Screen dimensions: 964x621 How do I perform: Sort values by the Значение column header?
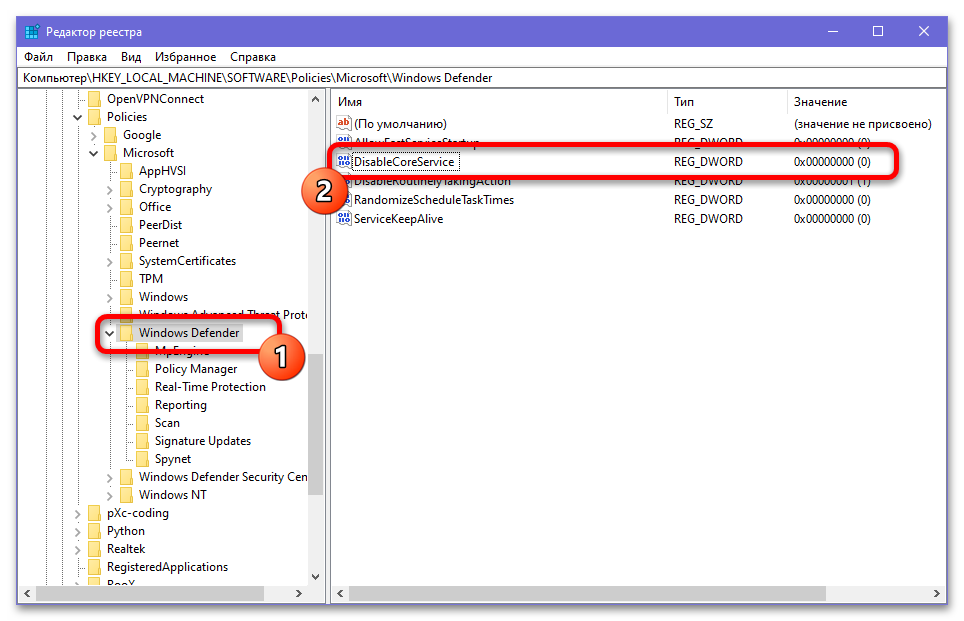[865, 102]
